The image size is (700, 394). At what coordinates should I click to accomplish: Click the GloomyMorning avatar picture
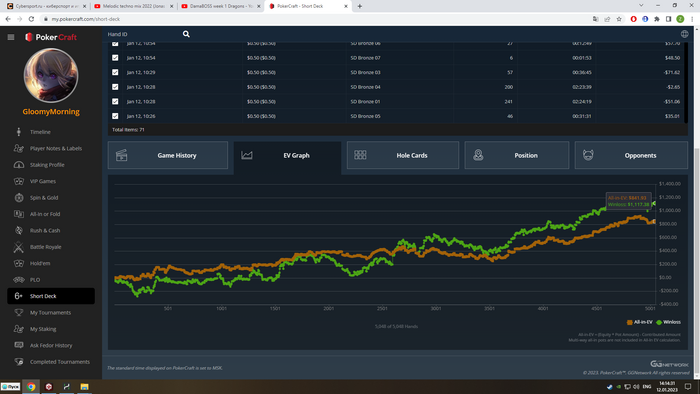(51, 75)
